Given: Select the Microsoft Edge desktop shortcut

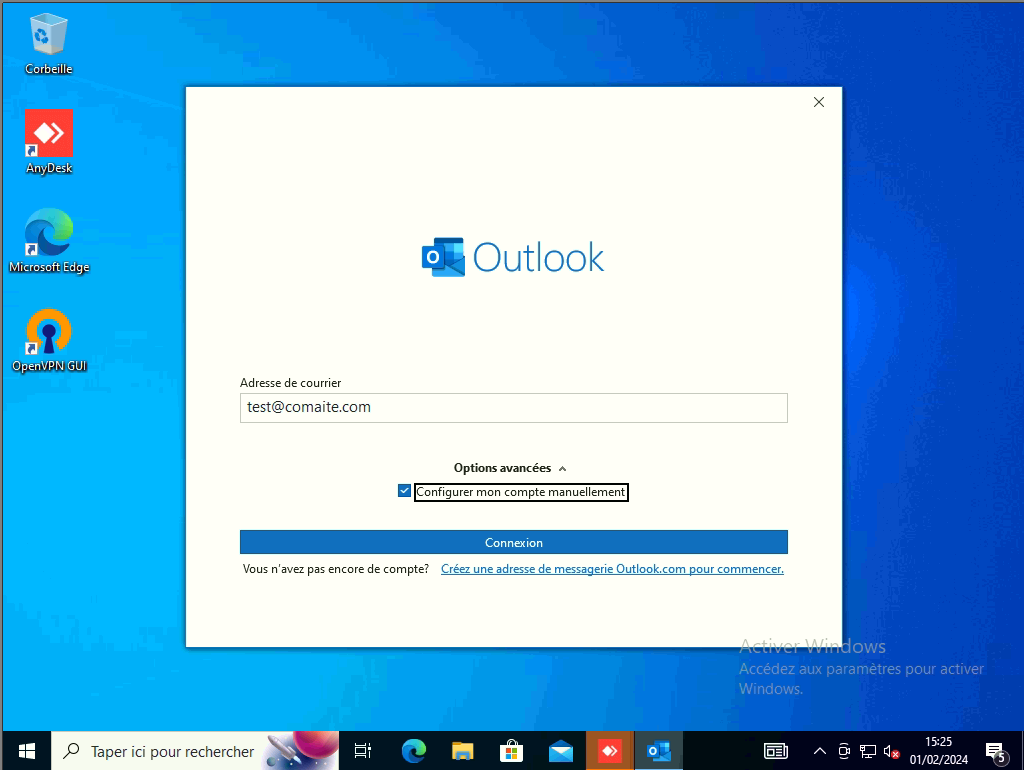Looking at the screenshot, I should [48, 241].
